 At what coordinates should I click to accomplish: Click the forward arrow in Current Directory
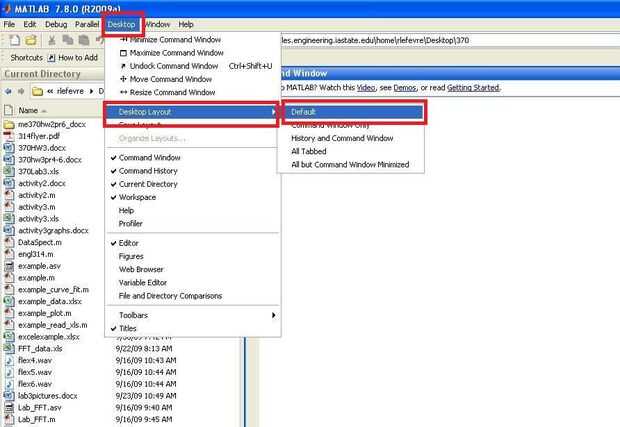point(21,91)
